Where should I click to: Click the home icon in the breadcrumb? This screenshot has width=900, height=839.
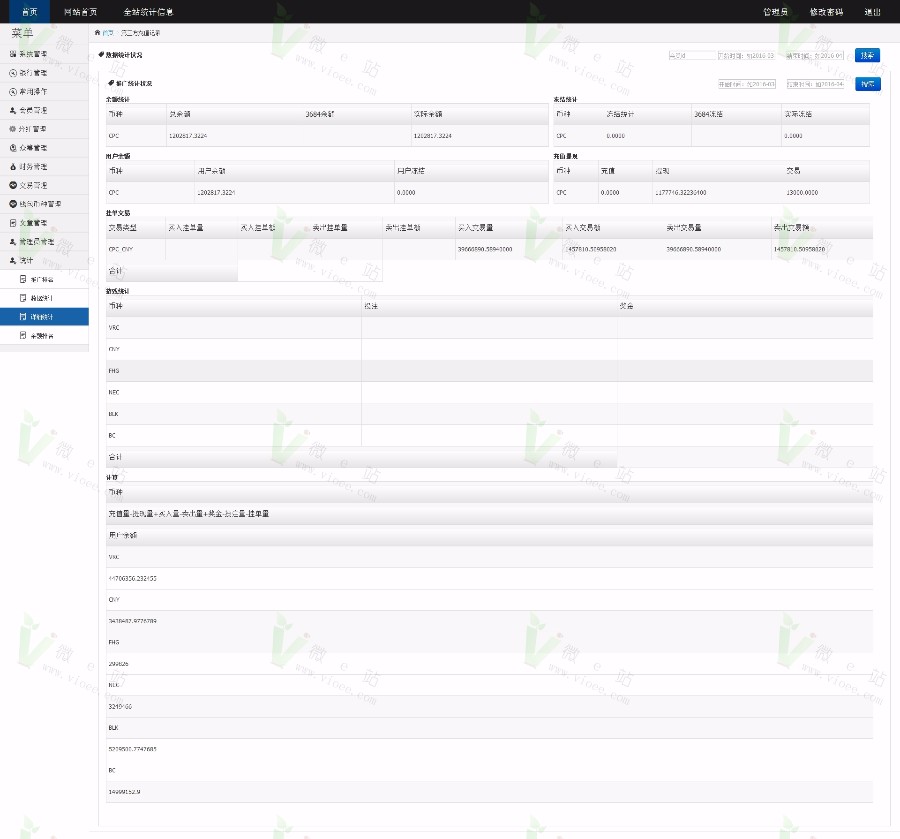pos(97,33)
